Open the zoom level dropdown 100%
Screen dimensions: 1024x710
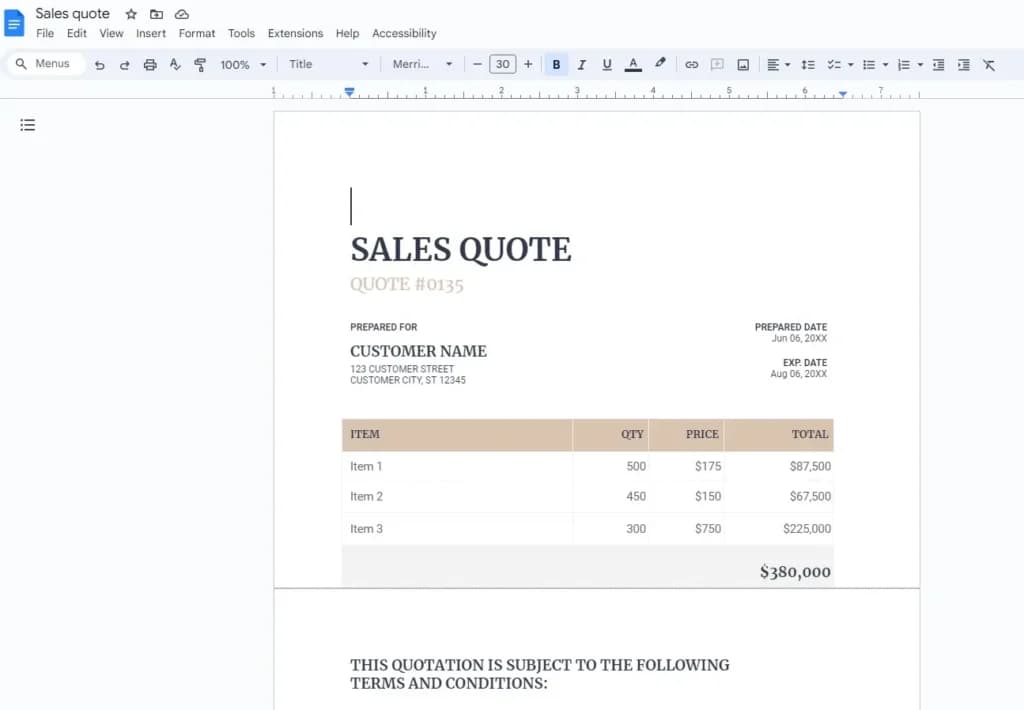point(243,65)
